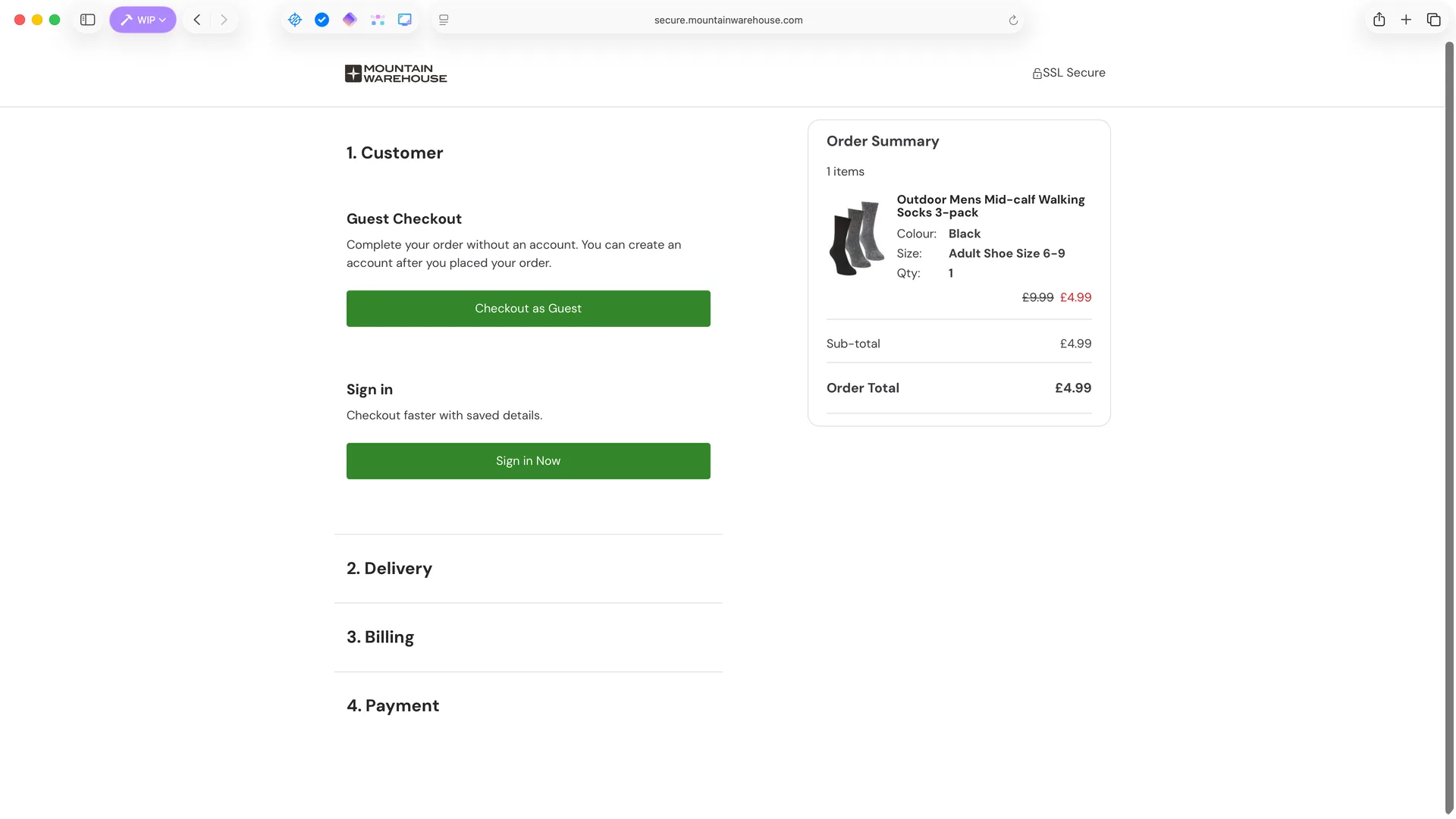
Task: Click the Sign in Now button
Action: [528, 461]
